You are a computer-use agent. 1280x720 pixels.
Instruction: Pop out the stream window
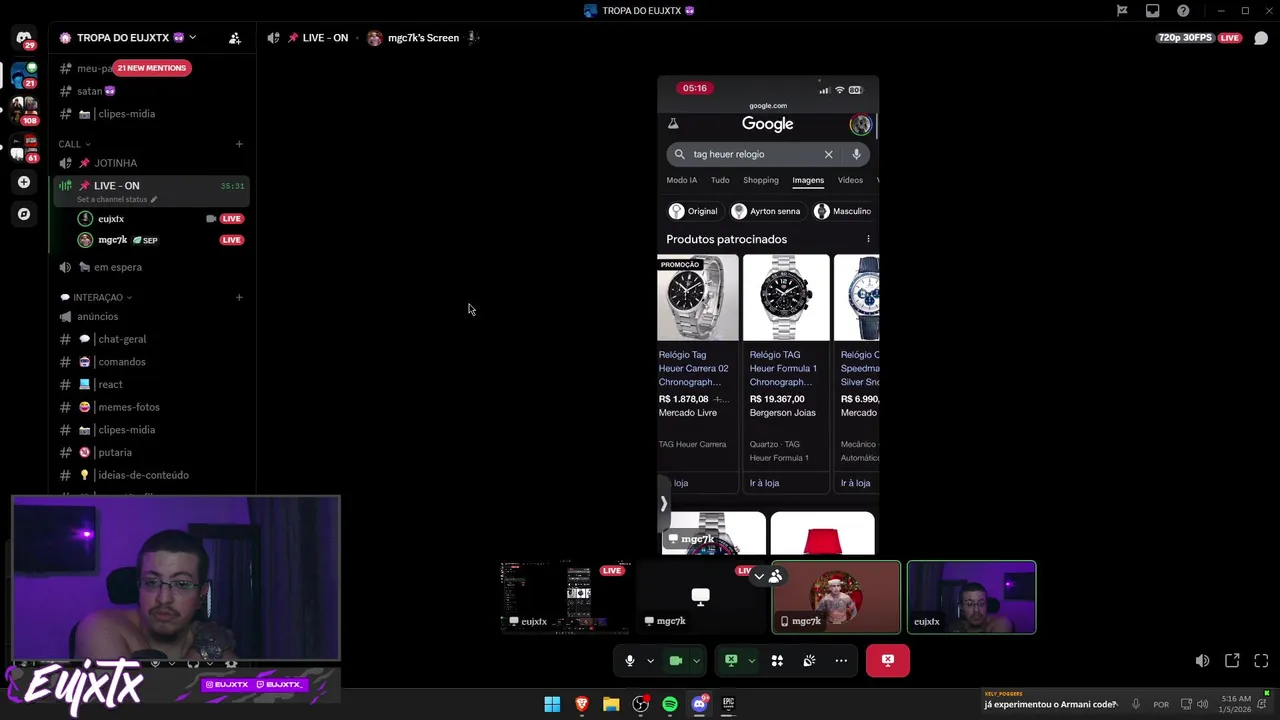coord(1232,660)
